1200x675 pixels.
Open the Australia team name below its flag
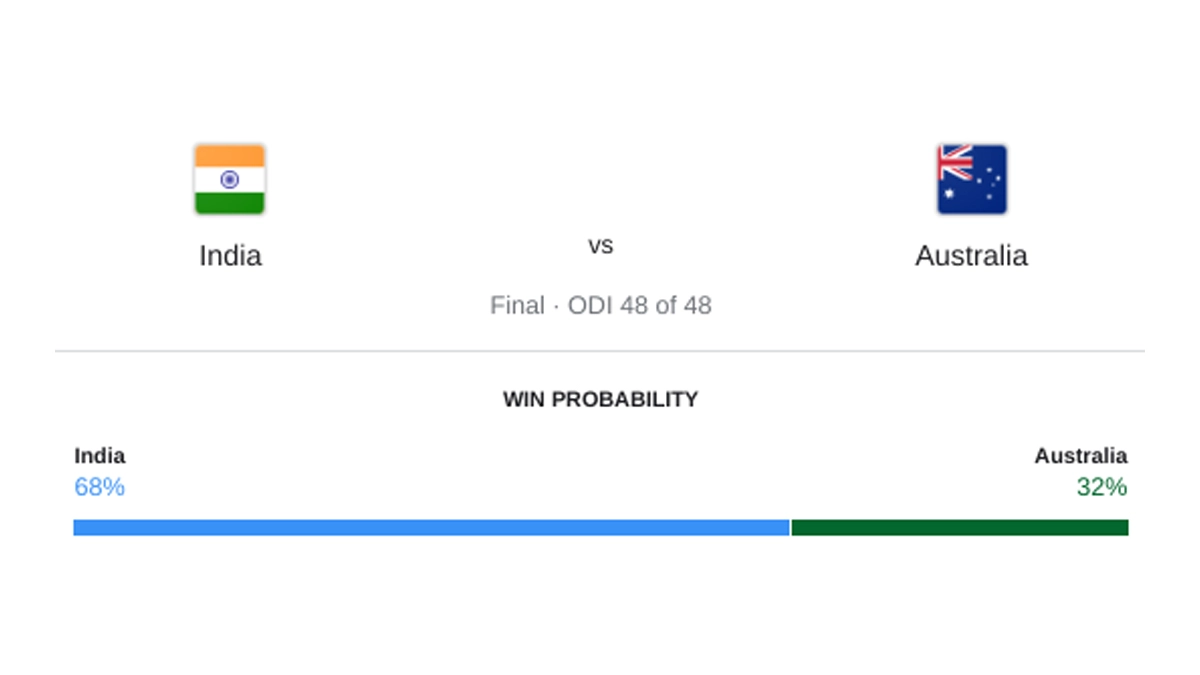971,256
